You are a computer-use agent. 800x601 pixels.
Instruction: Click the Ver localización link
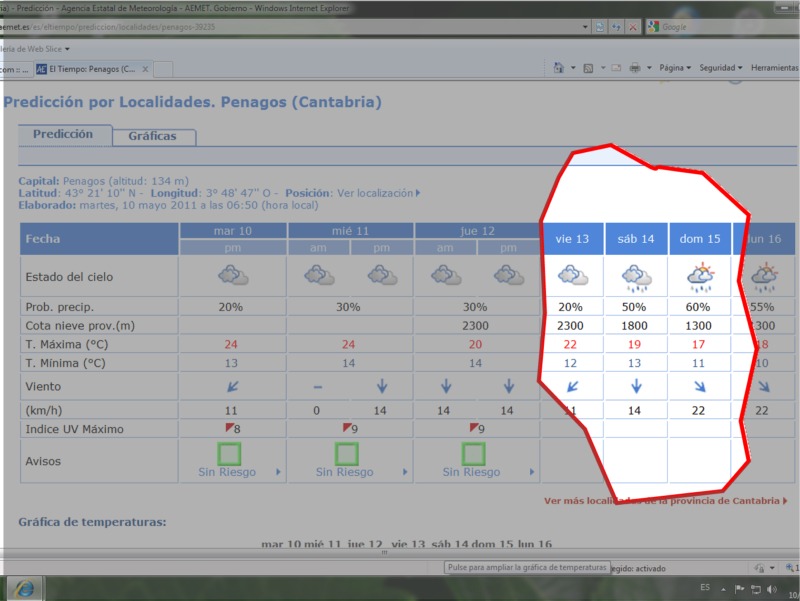[377, 193]
